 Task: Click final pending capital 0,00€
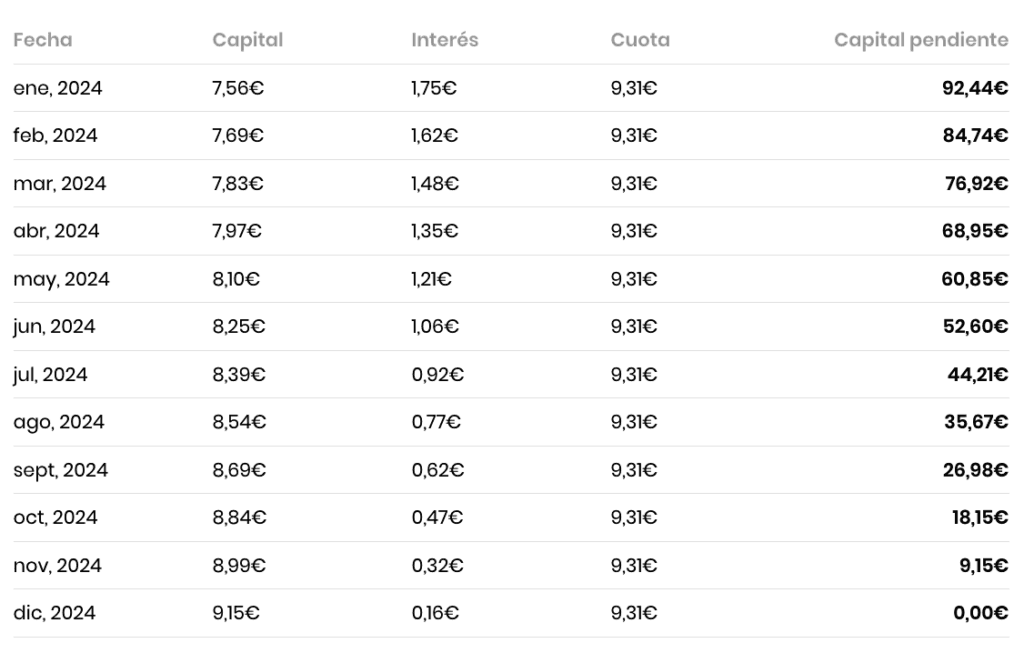pyautogui.click(x=980, y=613)
